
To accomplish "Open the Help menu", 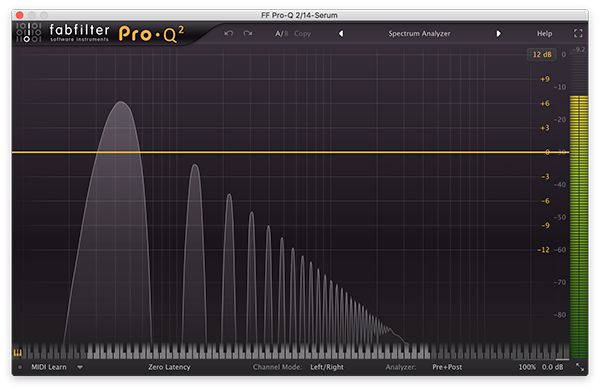I will (x=544, y=34).
